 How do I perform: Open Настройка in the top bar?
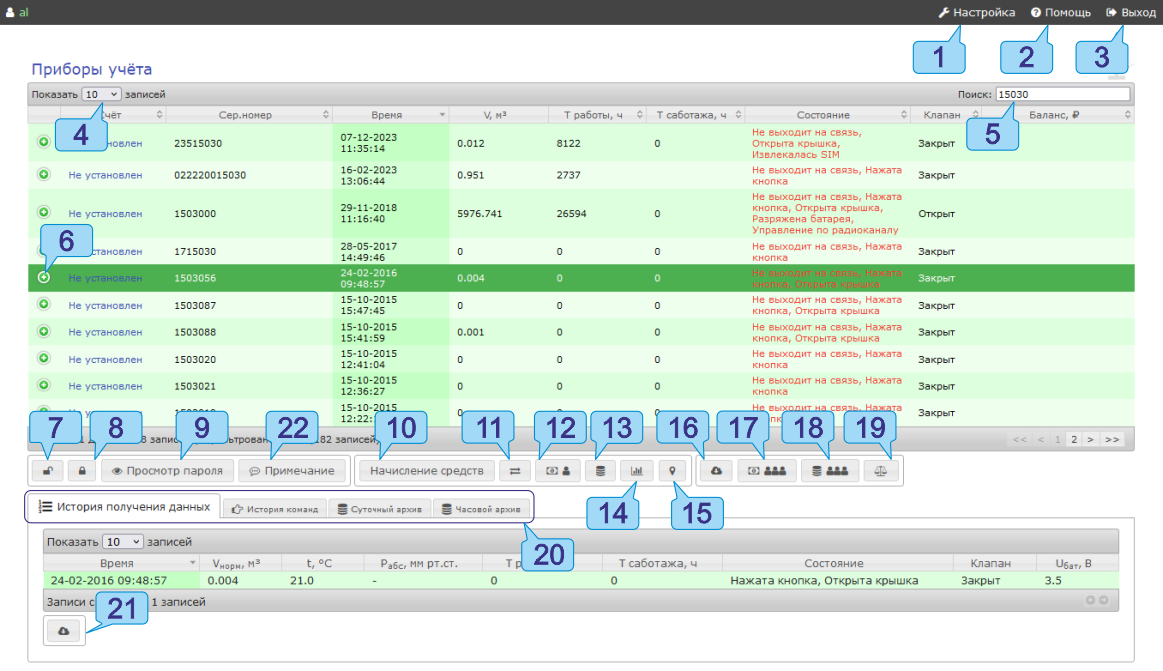click(x=976, y=13)
